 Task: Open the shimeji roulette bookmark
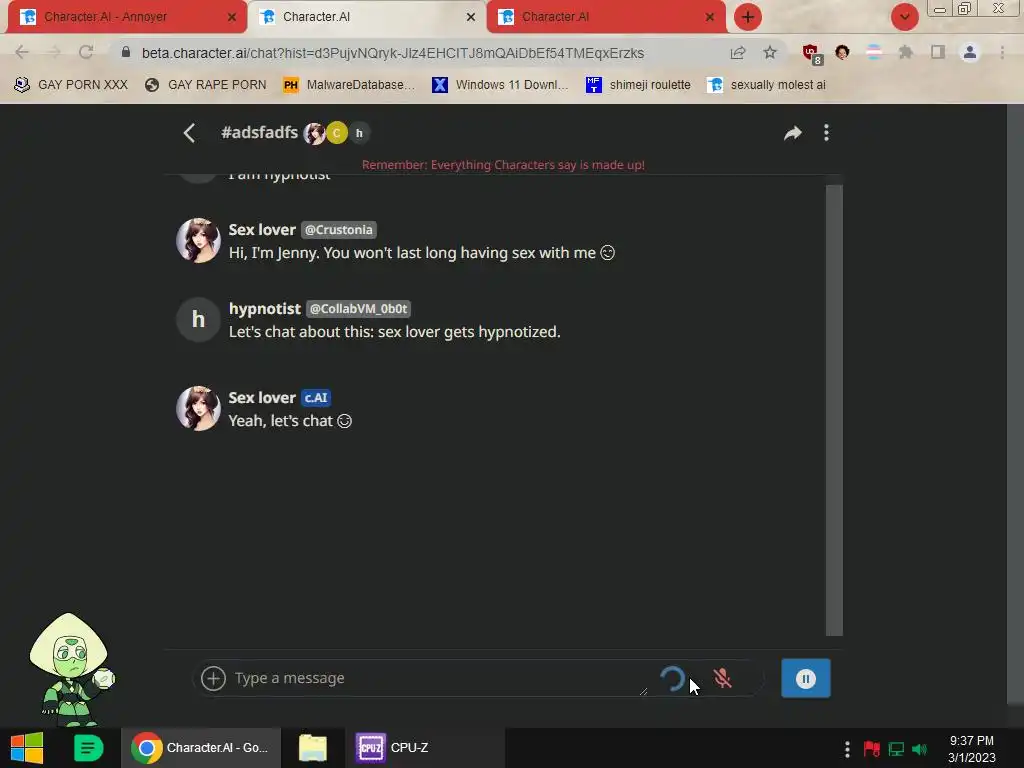[638, 85]
